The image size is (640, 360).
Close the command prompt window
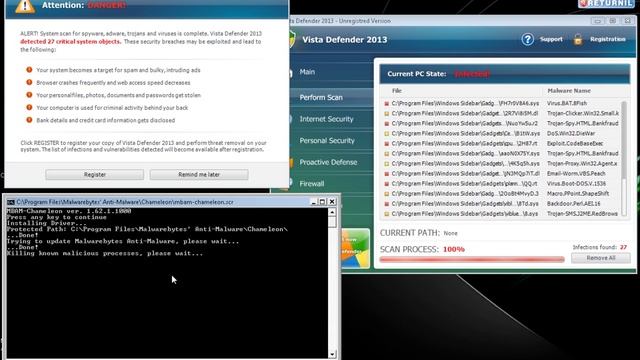[x=332, y=202]
